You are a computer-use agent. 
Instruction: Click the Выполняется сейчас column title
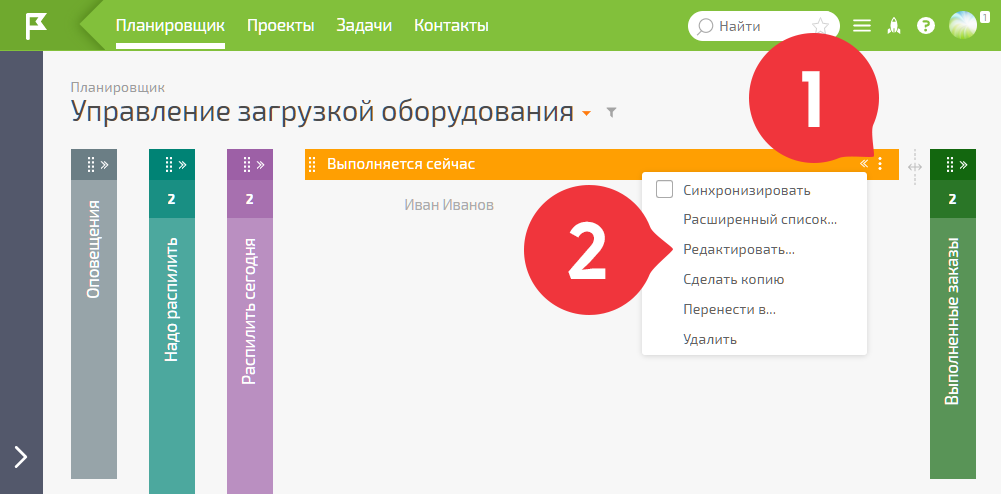click(401, 164)
